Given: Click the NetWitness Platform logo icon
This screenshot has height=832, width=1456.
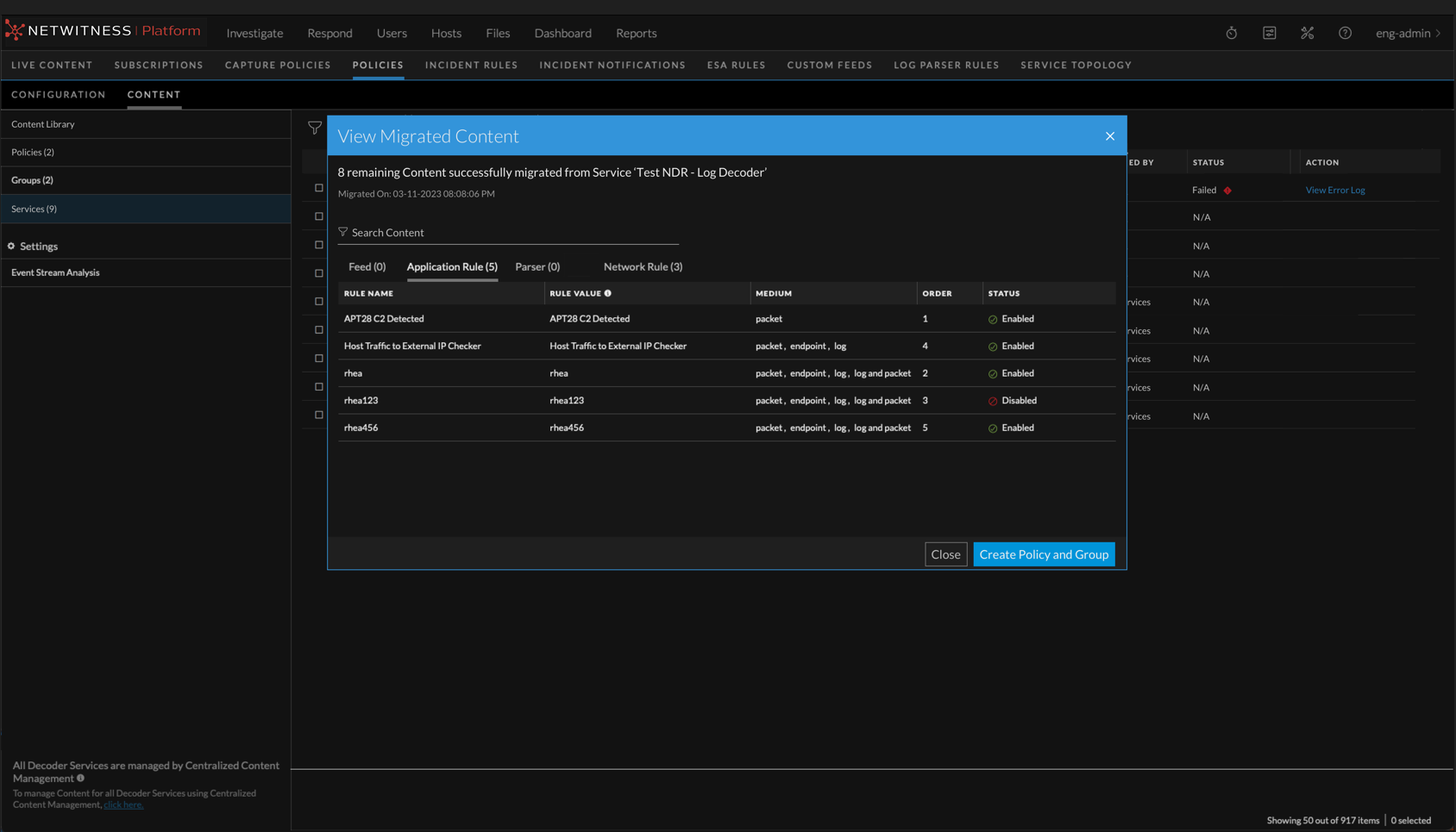Looking at the screenshot, I should 15,32.
